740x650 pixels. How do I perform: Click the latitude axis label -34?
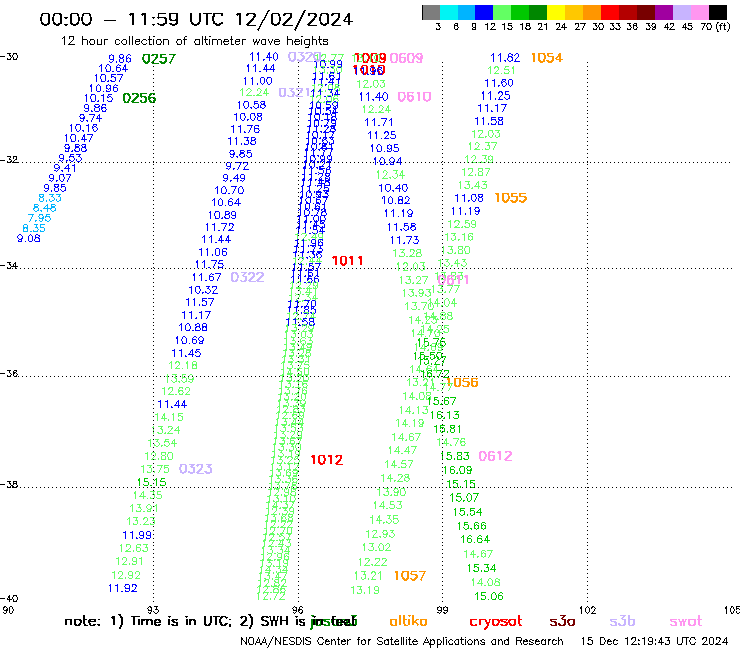pyautogui.click(x=9, y=266)
